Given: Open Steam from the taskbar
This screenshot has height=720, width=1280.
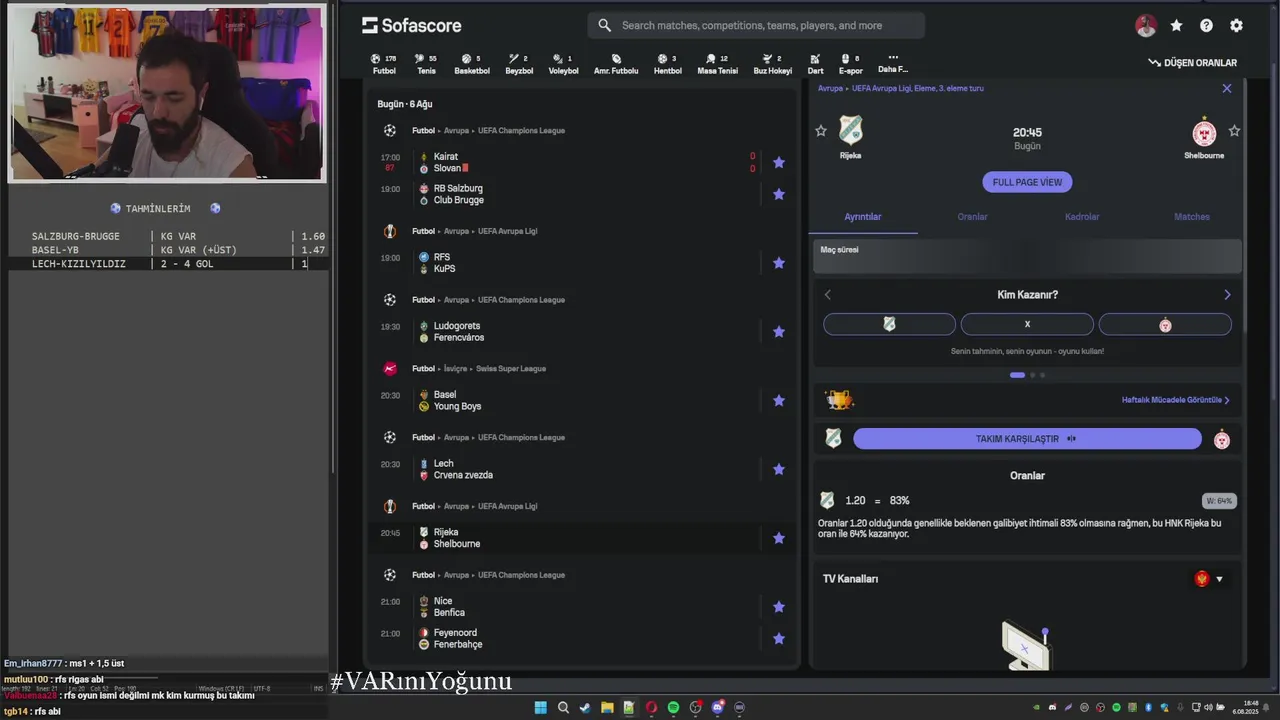Looking at the screenshot, I should [585, 707].
